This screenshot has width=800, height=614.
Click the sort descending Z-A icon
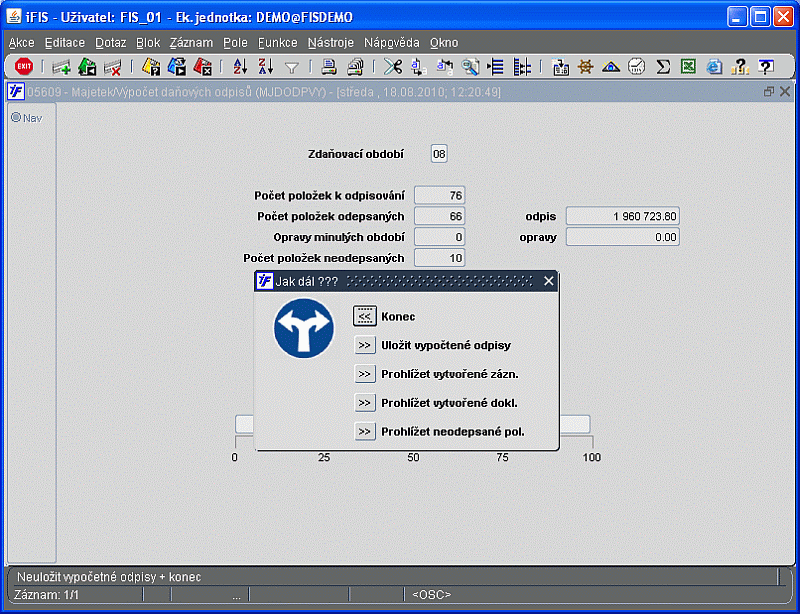click(265, 66)
